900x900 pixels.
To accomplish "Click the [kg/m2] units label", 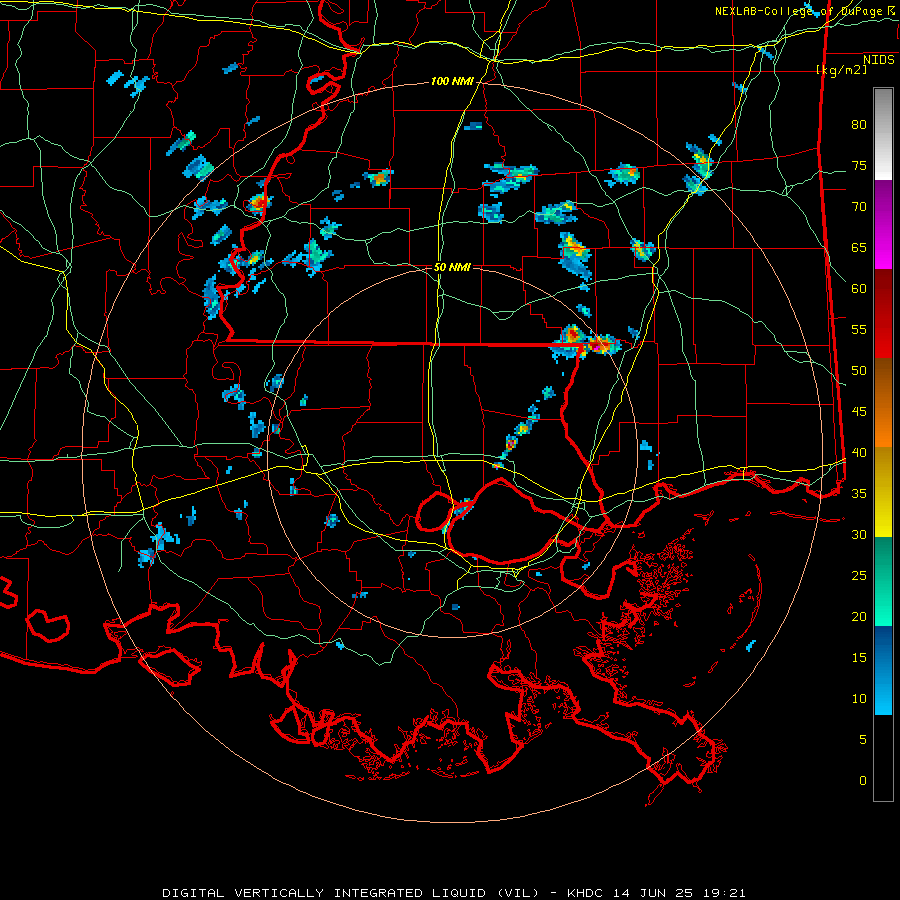I will click(x=841, y=70).
